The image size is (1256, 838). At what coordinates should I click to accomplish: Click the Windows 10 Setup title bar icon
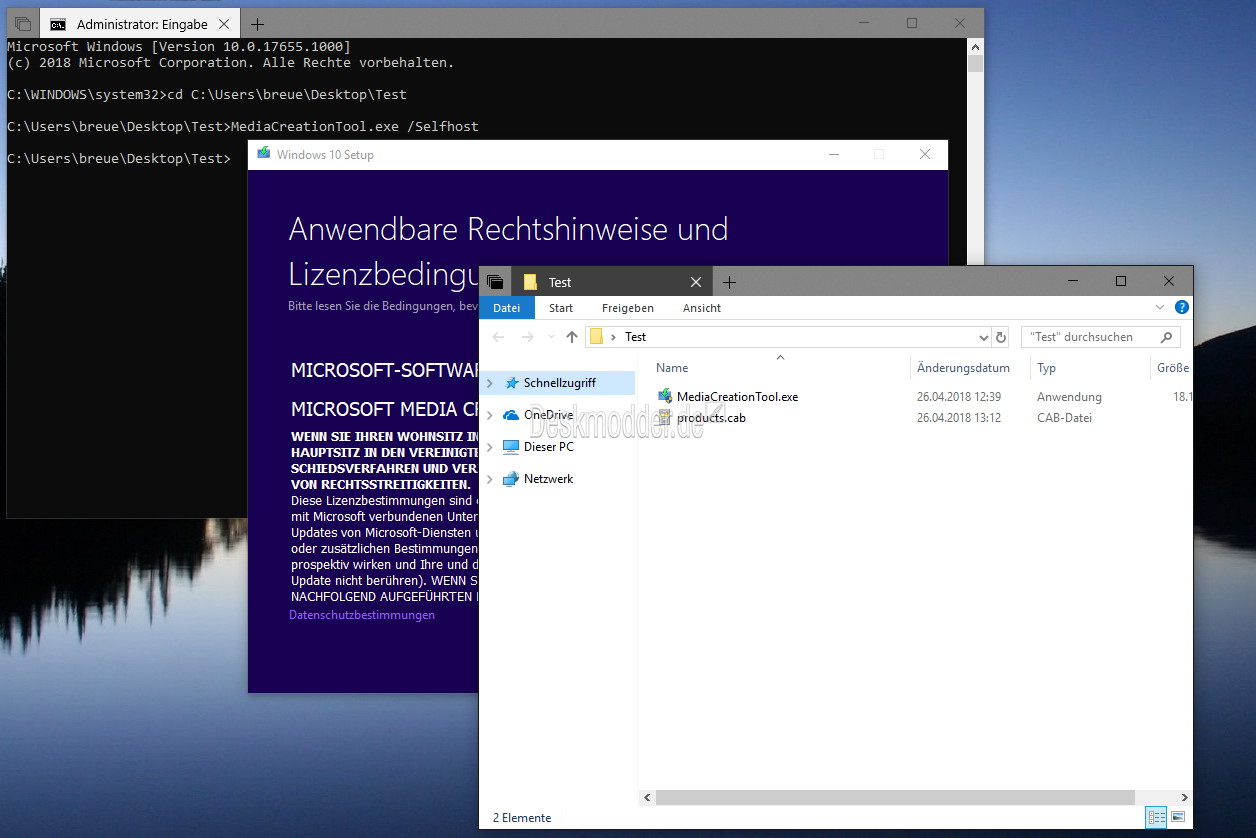(263, 154)
